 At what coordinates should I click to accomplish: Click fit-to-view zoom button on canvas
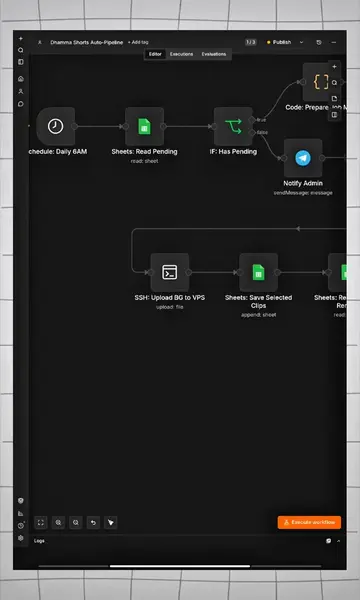pyautogui.click(x=41, y=522)
